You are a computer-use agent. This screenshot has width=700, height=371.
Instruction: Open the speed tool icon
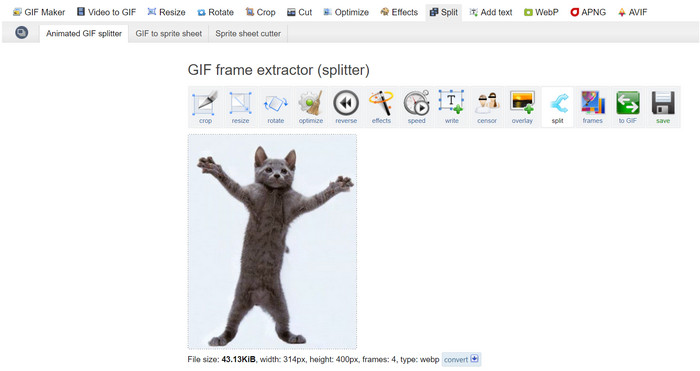click(x=417, y=107)
